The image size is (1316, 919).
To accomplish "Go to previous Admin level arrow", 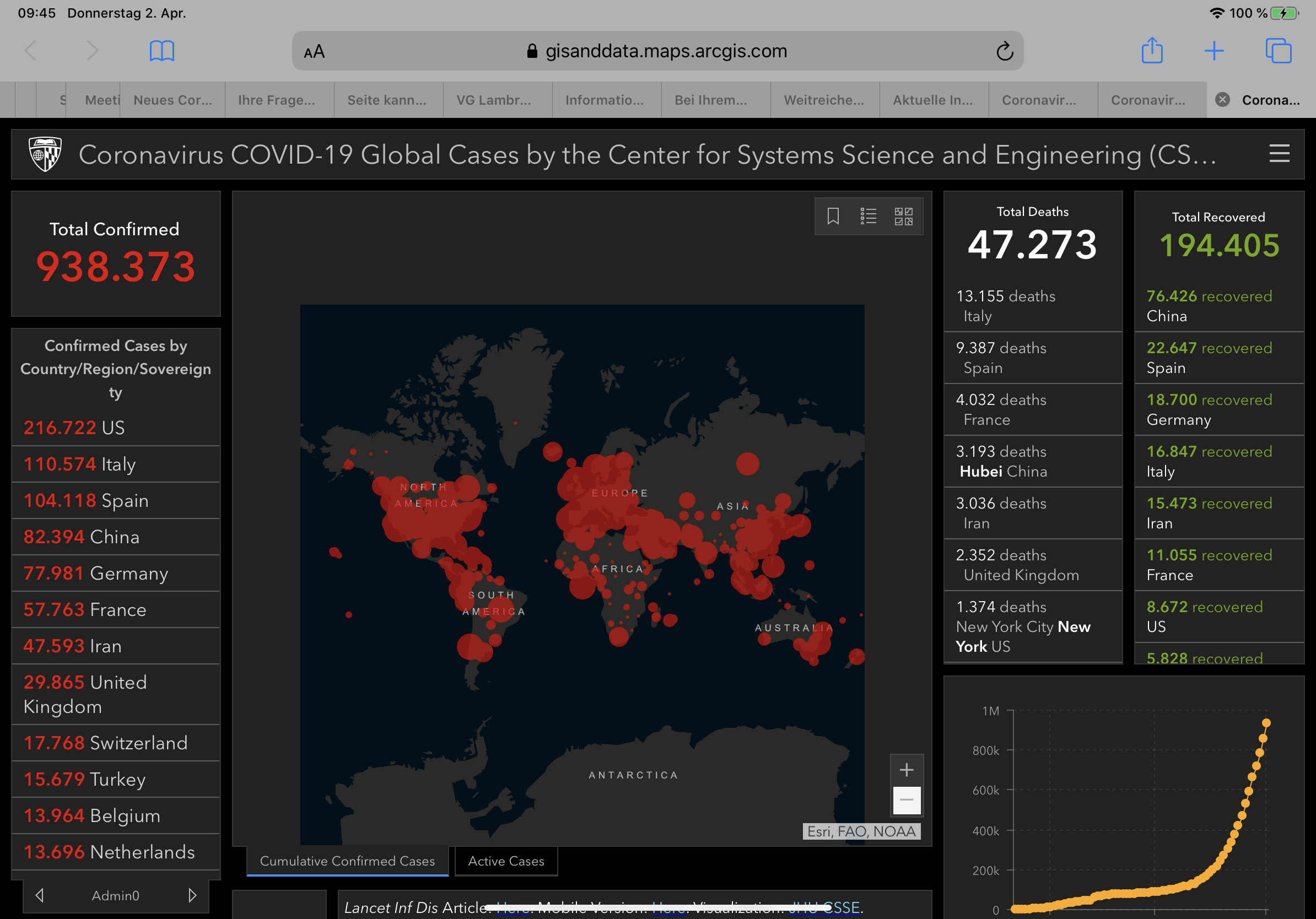I will [x=40, y=895].
